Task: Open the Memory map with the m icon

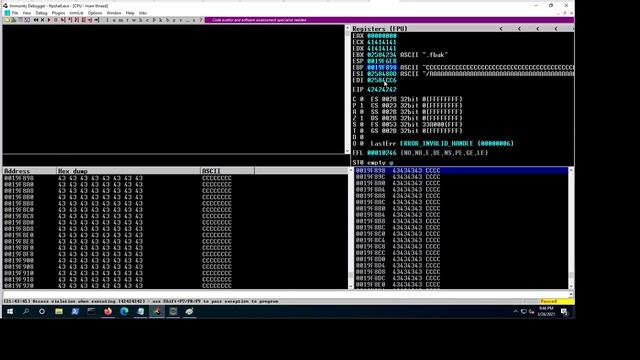Action: click(x=121, y=20)
